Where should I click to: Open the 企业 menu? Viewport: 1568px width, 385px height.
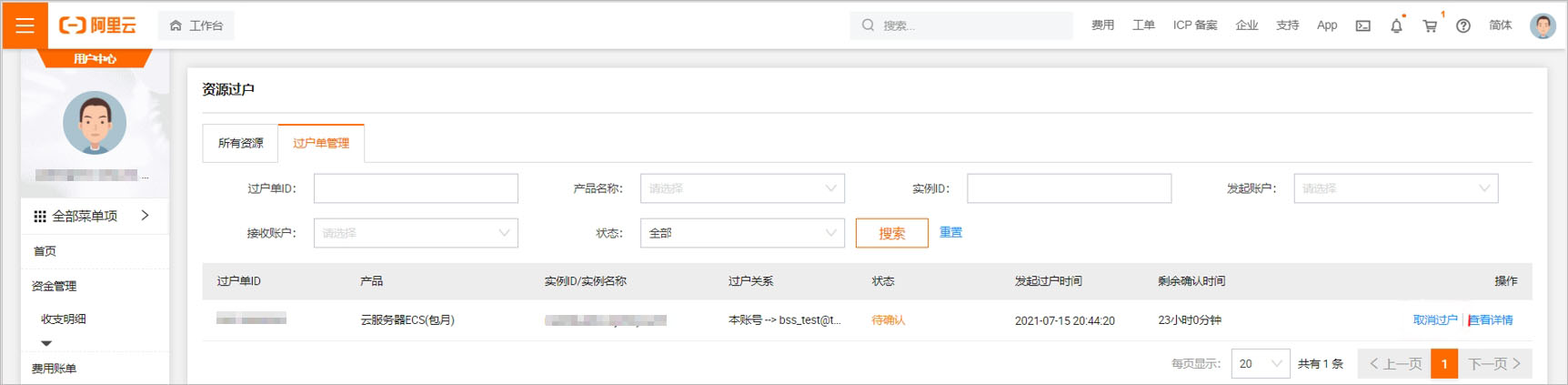[x=1247, y=25]
